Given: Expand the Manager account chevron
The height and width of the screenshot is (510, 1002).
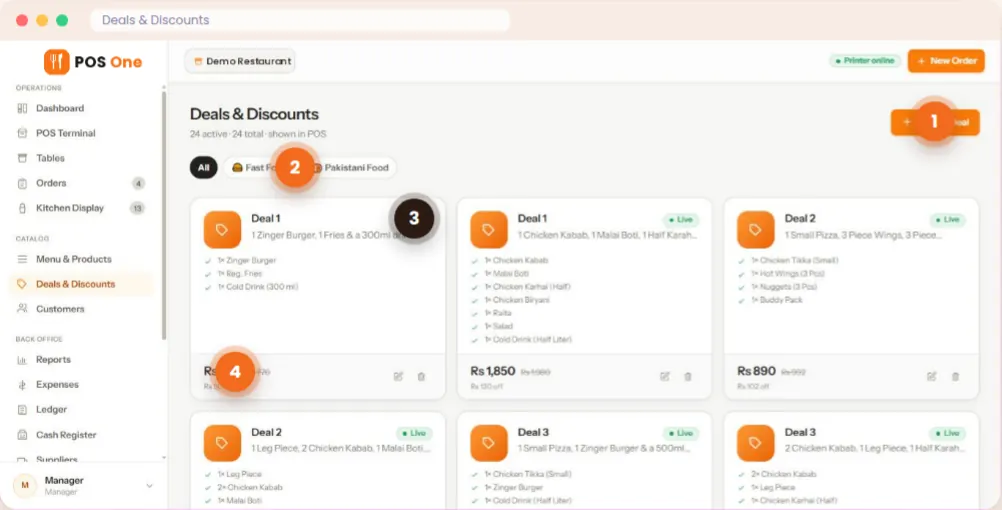Looking at the screenshot, I should pos(150,486).
